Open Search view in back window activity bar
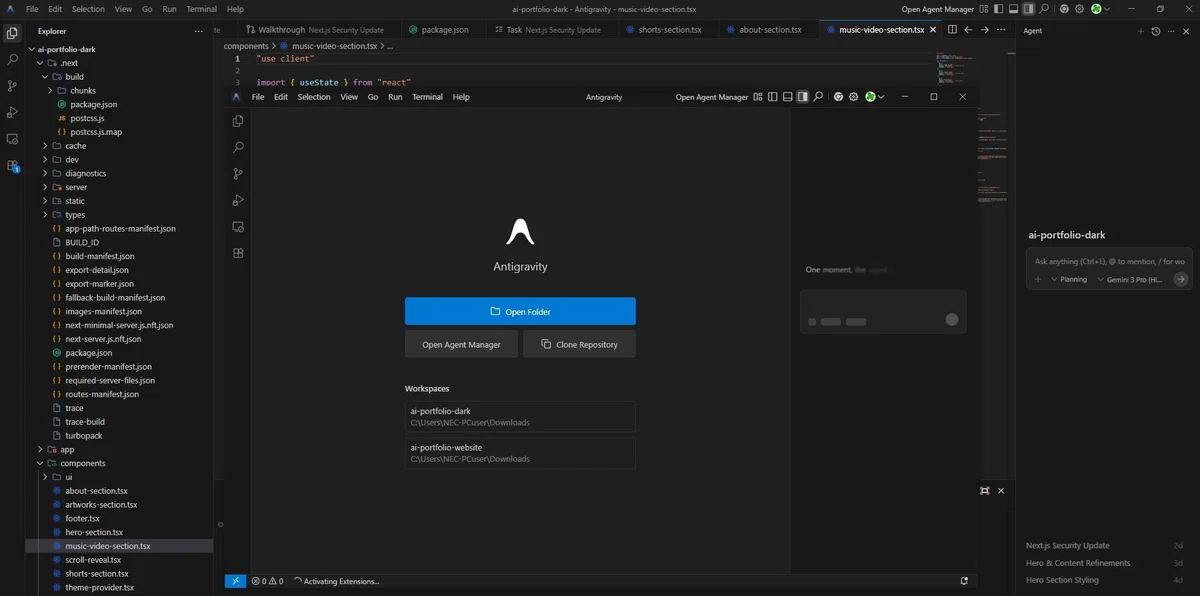Viewport: 1200px width, 596px height. (x=12, y=59)
